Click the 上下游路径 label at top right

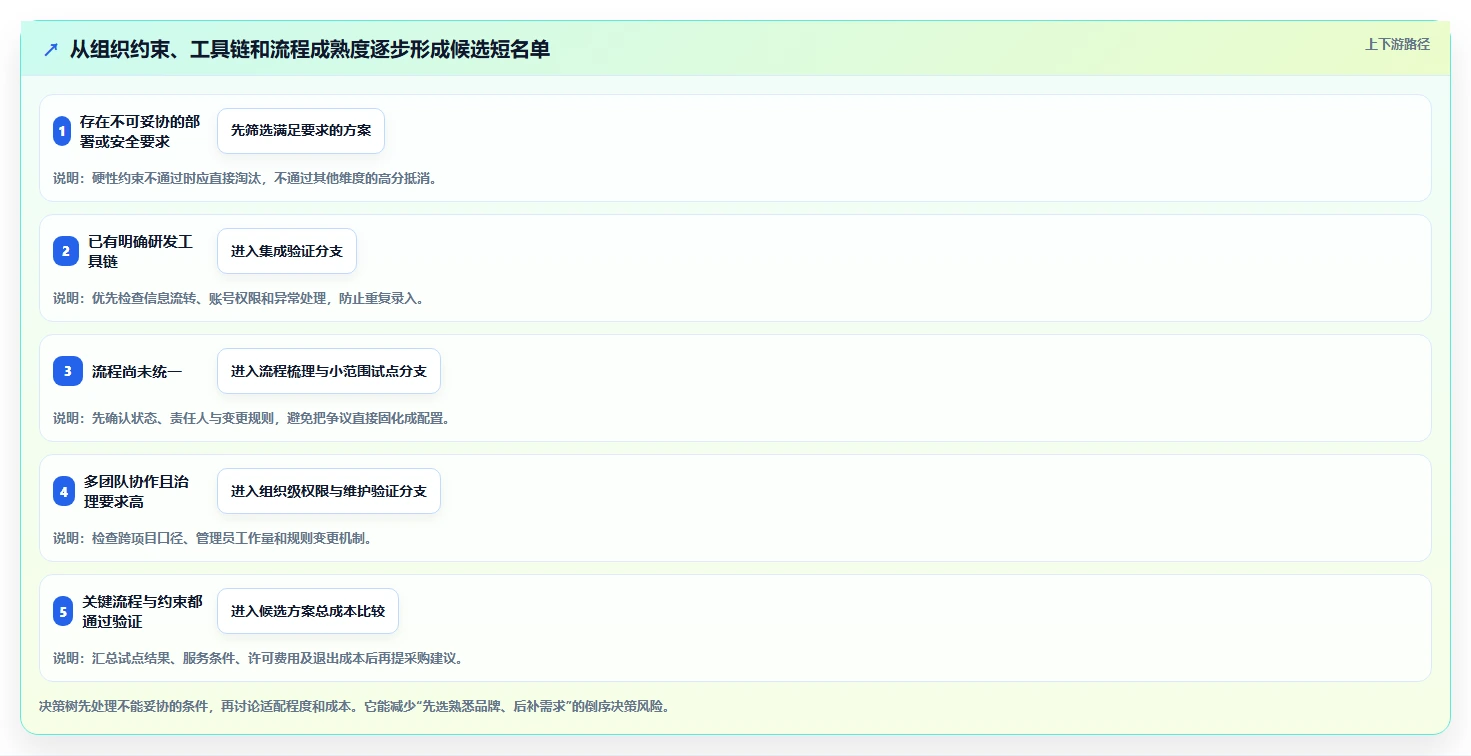click(x=1398, y=44)
